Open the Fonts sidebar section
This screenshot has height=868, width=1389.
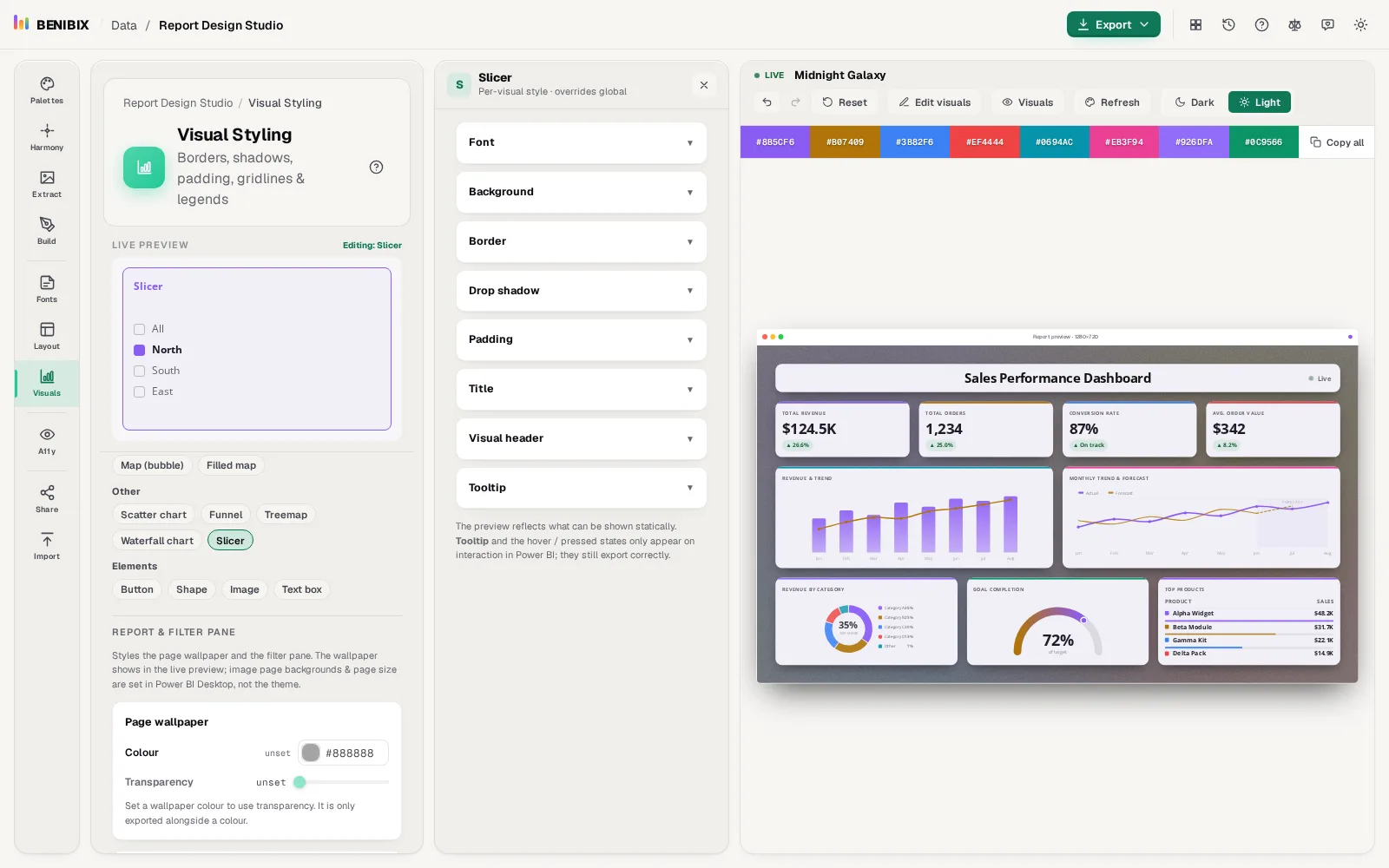47,289
